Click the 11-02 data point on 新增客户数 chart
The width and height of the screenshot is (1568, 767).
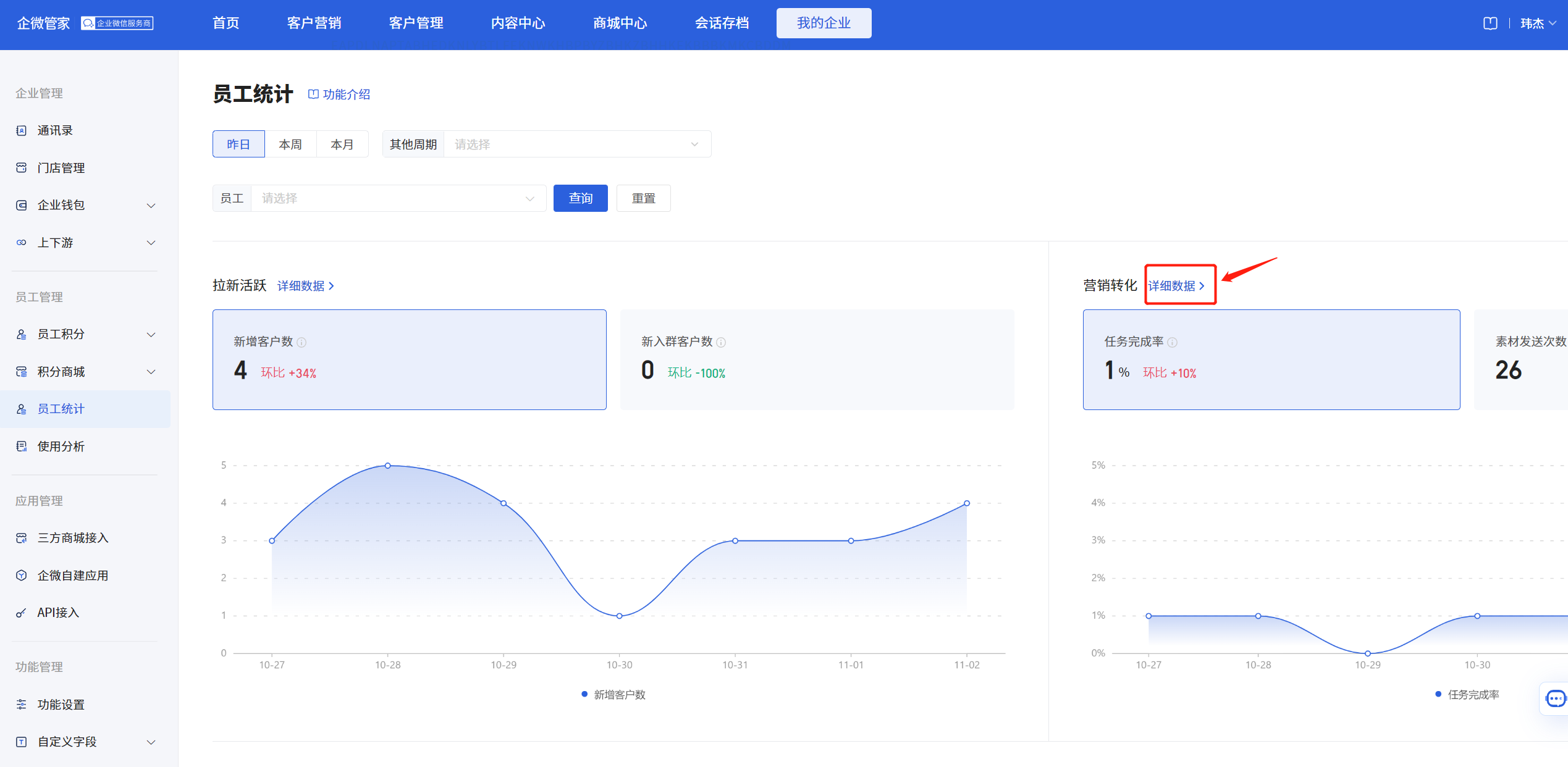(967, 503)
